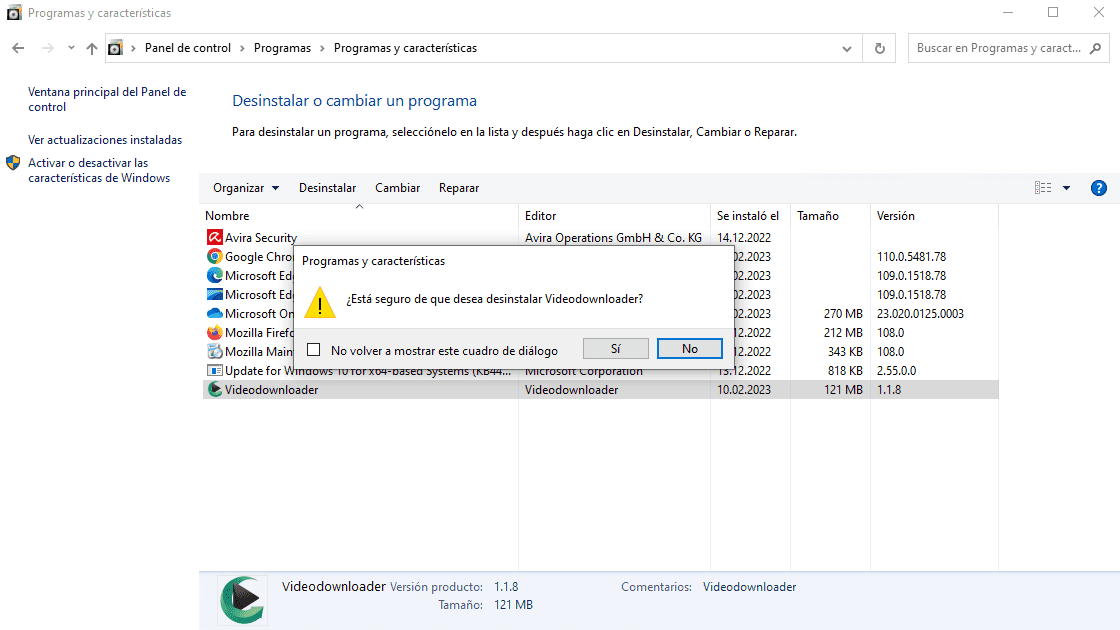Select the Avira Security program icon

(215, 237)
